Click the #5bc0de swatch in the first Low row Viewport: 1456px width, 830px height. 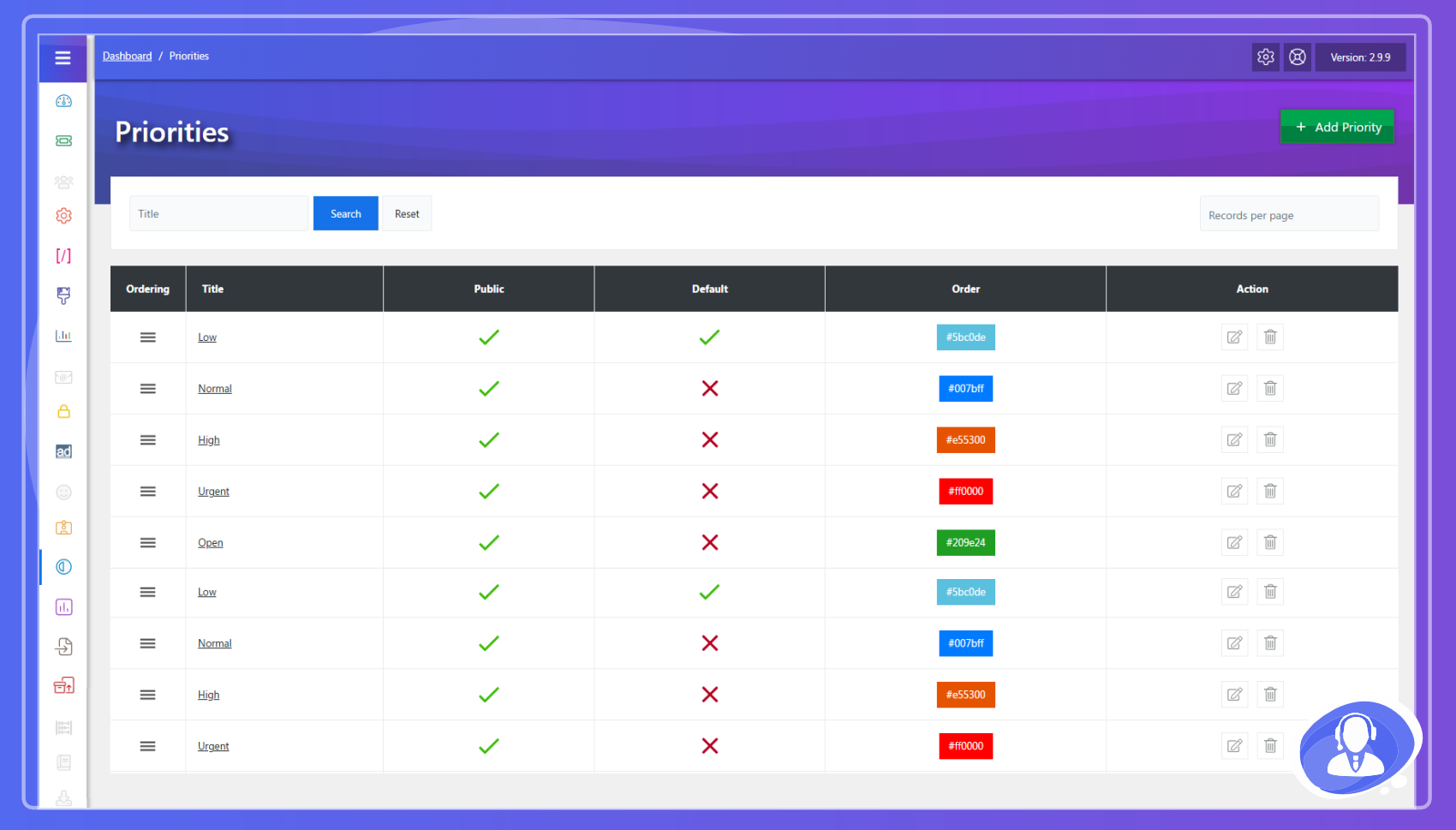coord(966,337)
